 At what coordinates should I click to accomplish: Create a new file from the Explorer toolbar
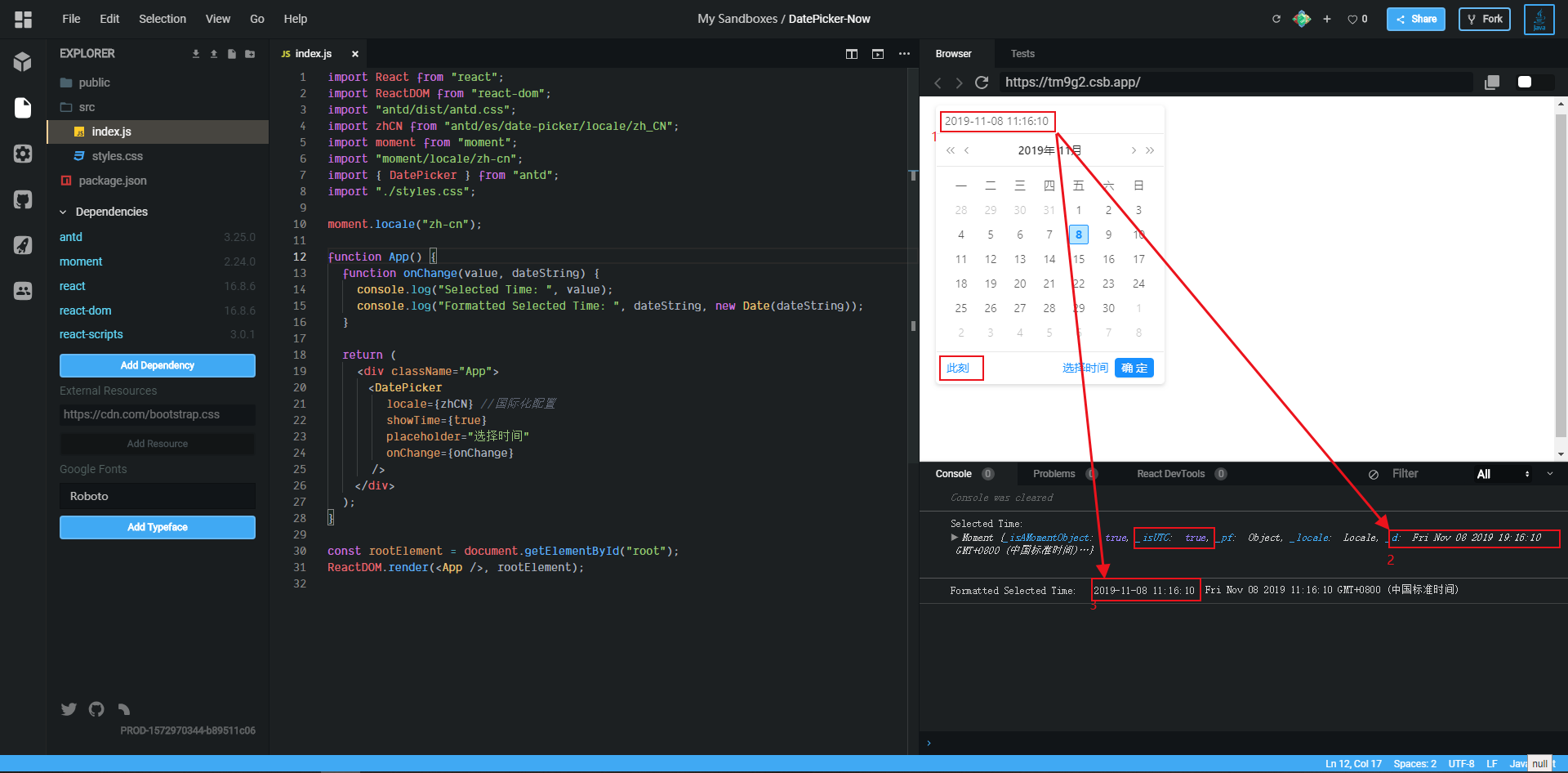pos(231,53)
